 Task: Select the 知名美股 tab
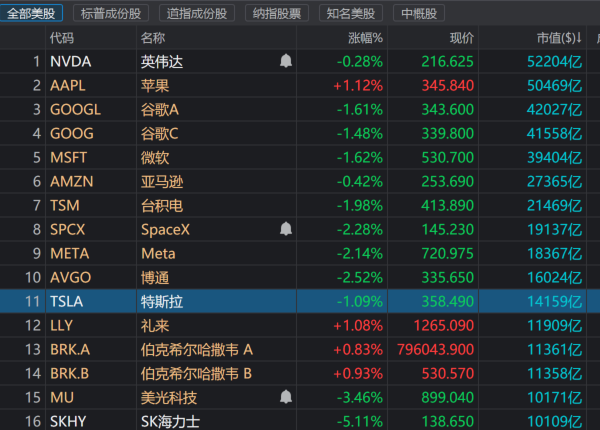coord(351,13)
